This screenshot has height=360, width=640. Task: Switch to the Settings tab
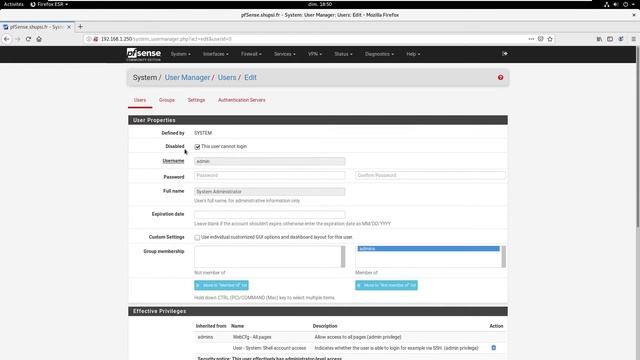[x=196, y=100]
